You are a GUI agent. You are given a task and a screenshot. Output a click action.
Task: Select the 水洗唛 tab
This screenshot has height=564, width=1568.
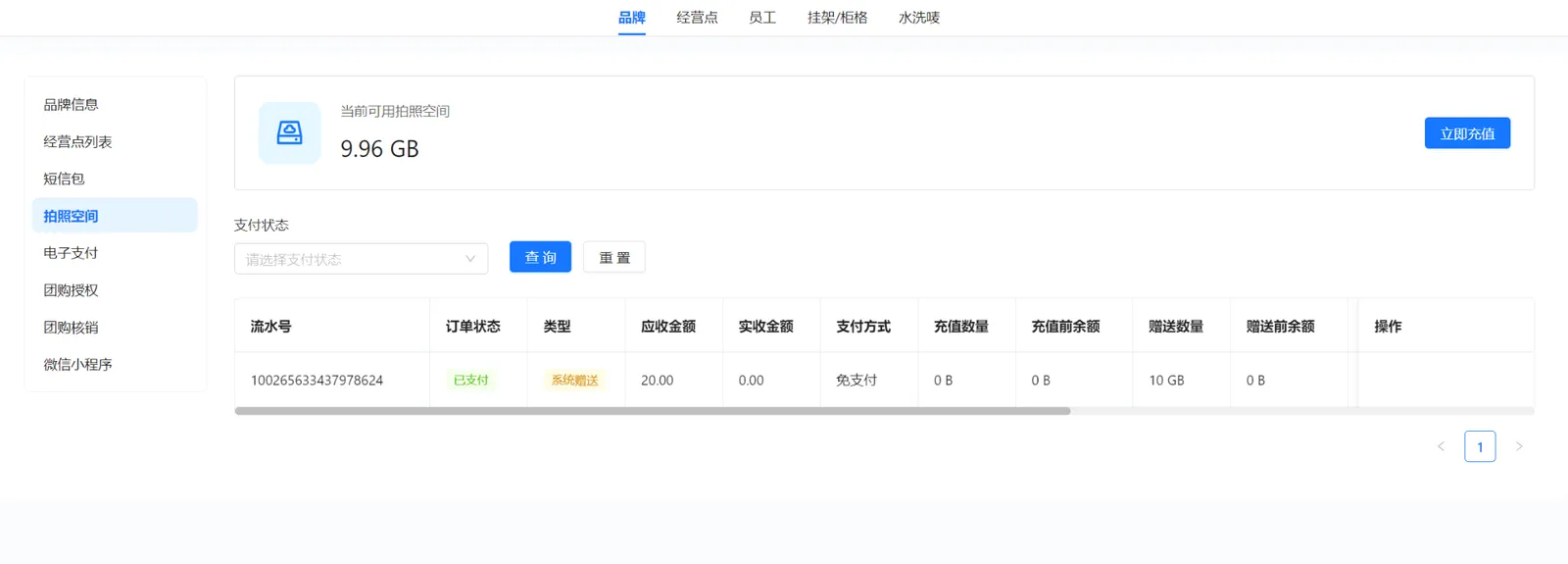(x=919, y=18)
